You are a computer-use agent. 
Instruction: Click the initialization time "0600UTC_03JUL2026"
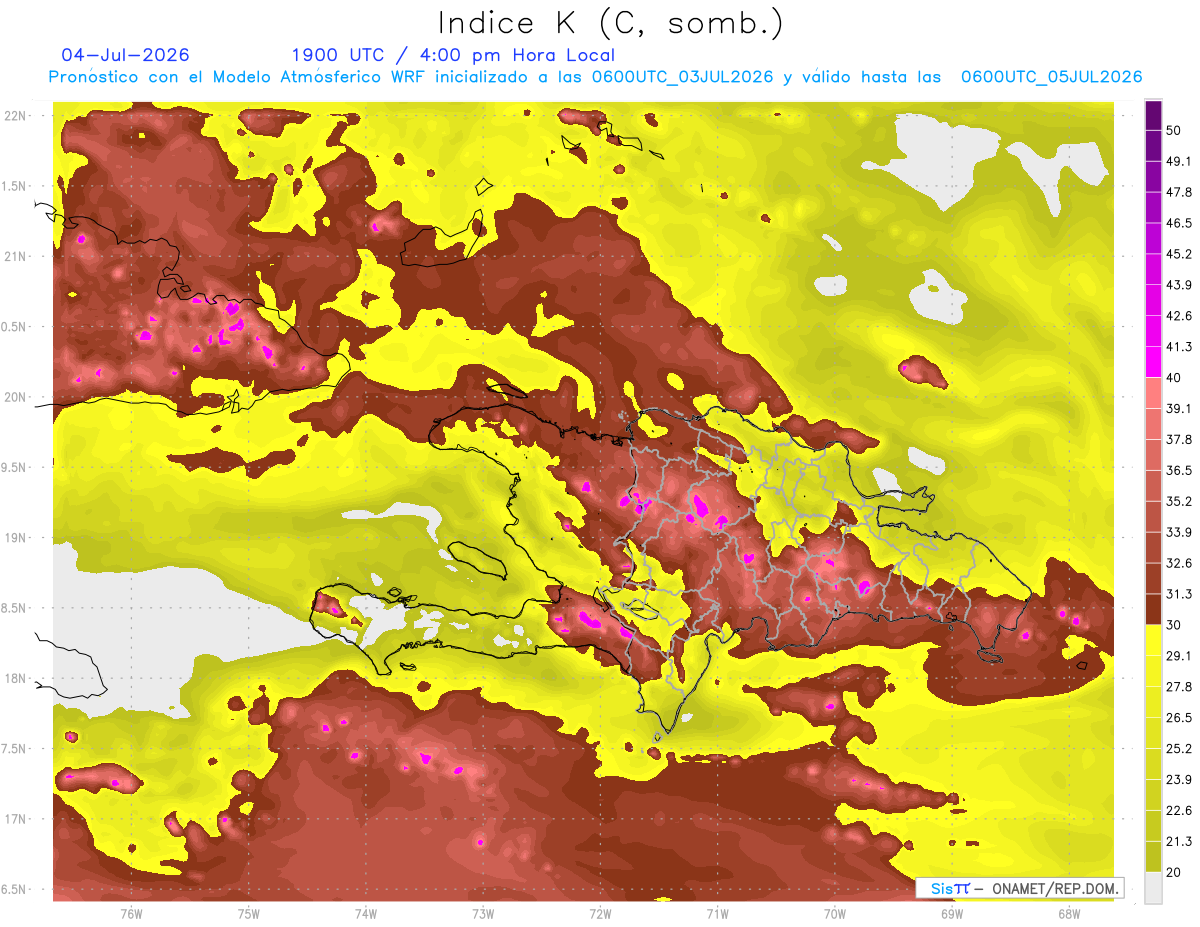coord(682,77)
